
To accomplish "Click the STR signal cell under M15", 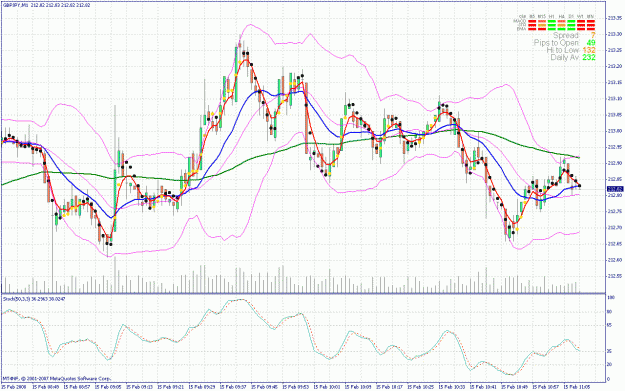I will click(542, 25).
